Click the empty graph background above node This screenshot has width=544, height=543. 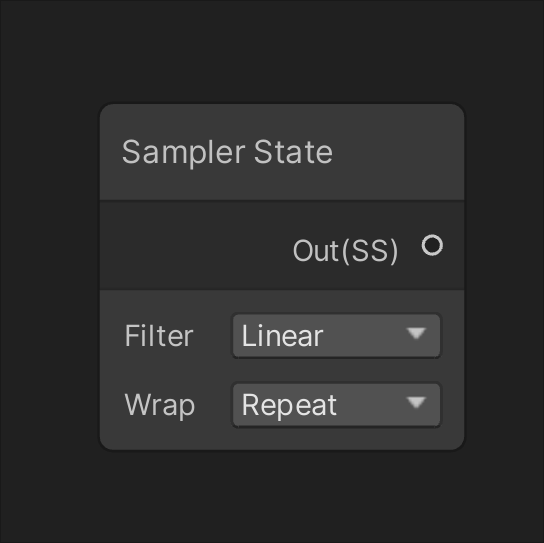click(x=272, y=50)
